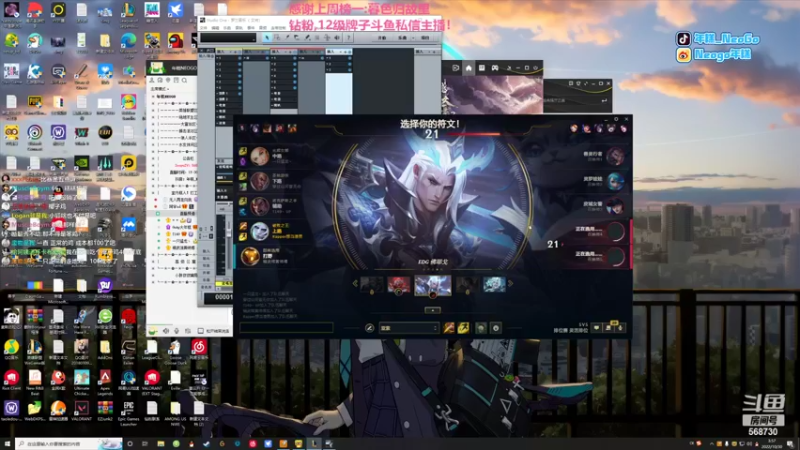This screenshot has width=800, height=450.
Task: Open the VALORANT desktop shortcut
Action: (82, 410)
